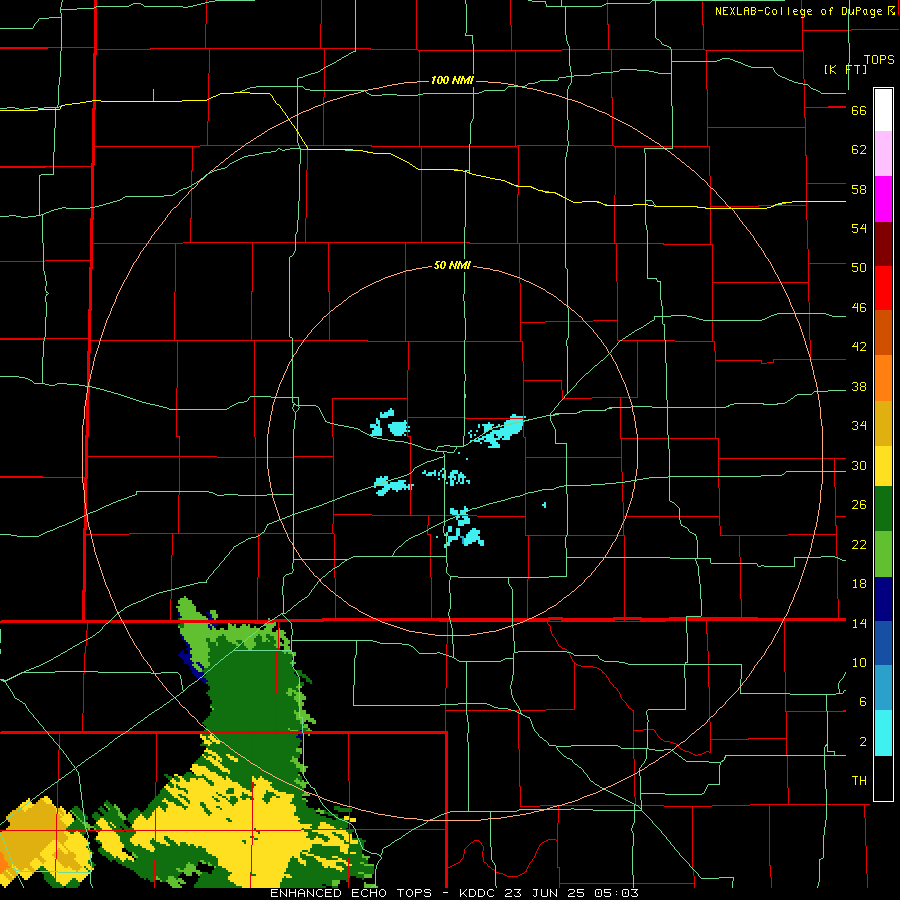Click the legend value "38"
Image resolution: width=900 pixels, height=900 pixels.
(859, 387)
